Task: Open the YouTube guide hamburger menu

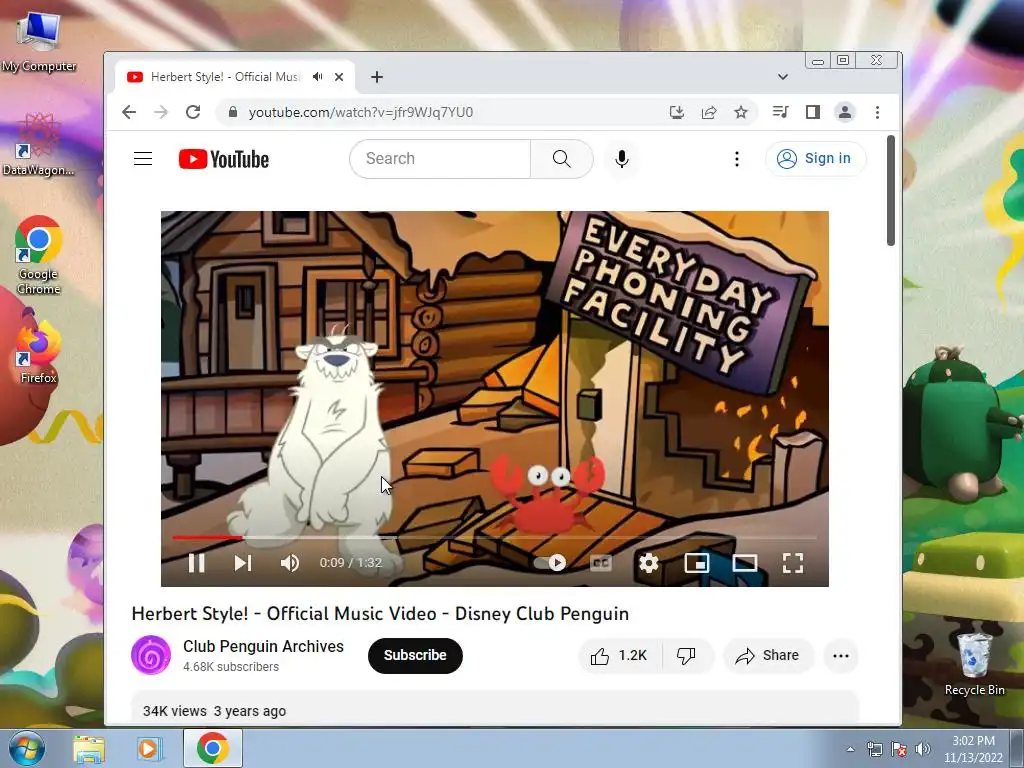Action: (143, 159)
